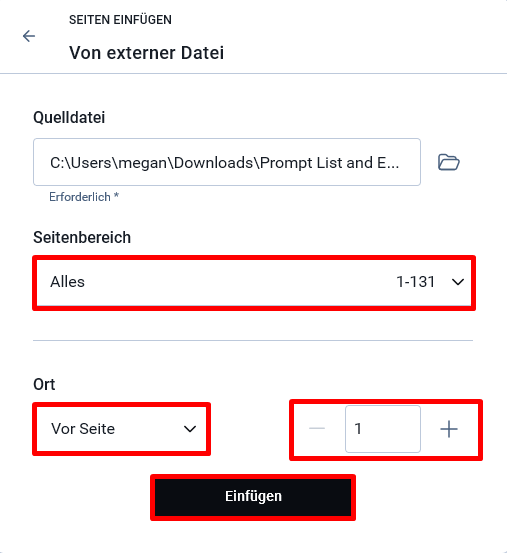Viewport: 507px width, 553px height.
Task: Open the Alles page range dropdown
Action: [254, 283]
